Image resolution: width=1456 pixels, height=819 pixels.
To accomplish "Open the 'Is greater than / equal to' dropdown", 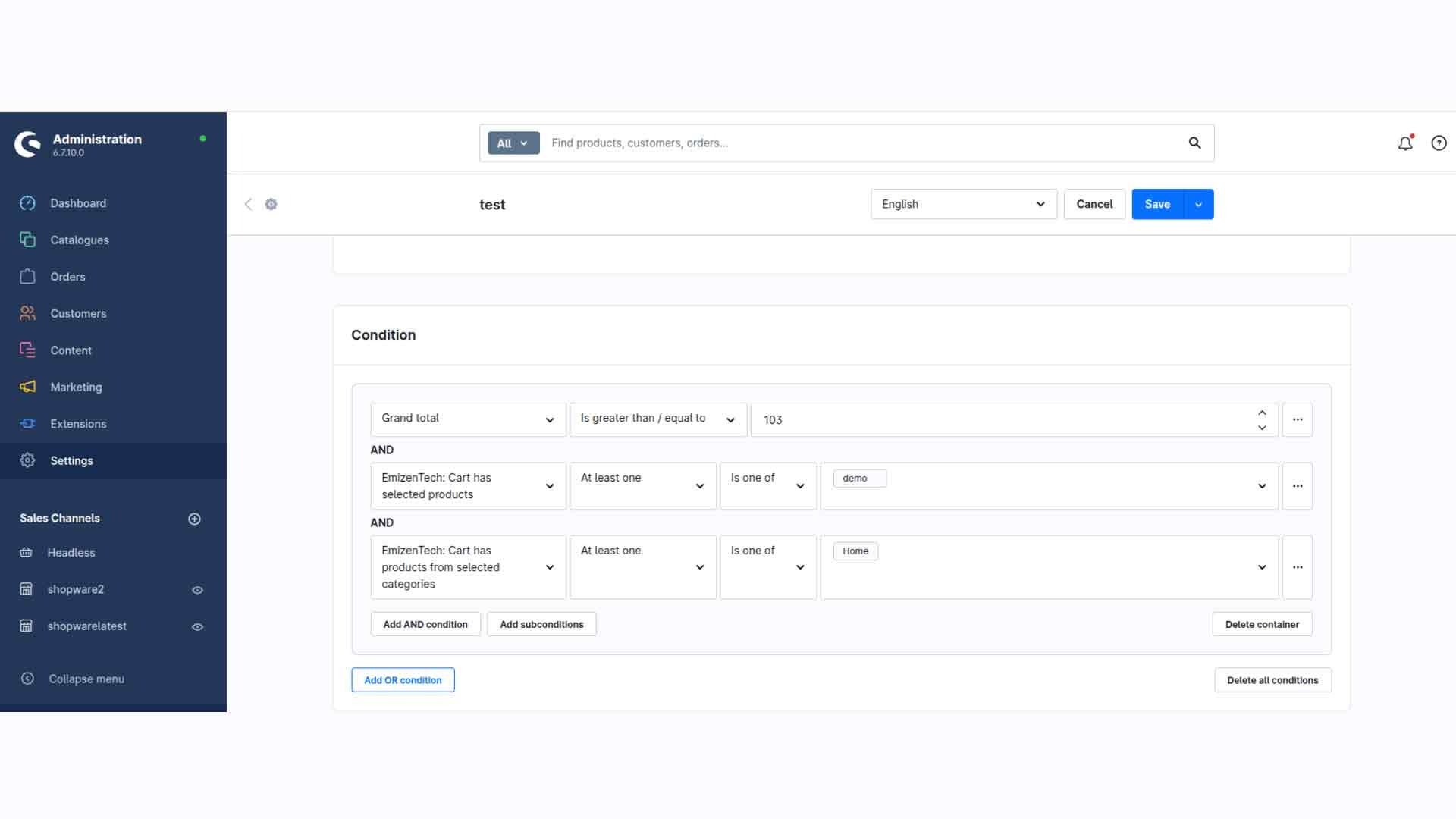I will [658, 419].
